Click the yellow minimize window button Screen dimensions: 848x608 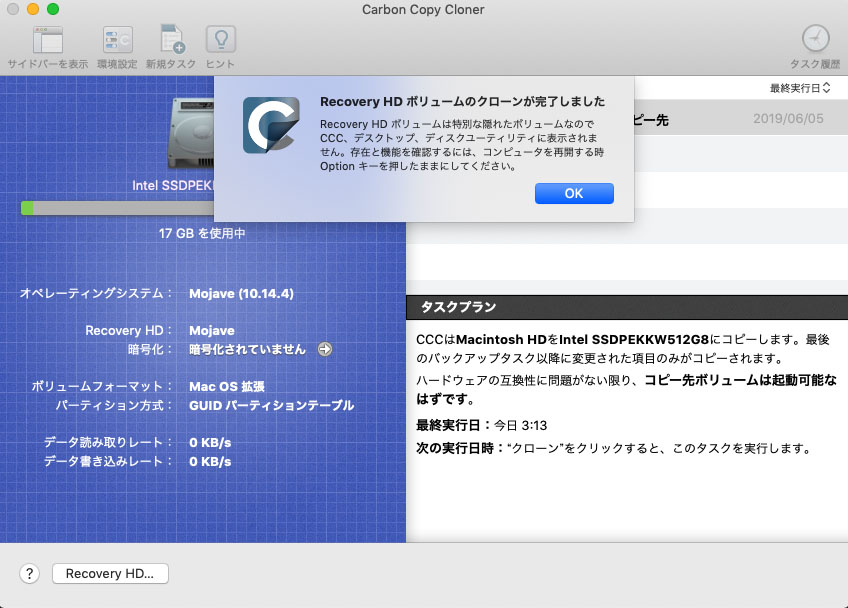[x=33, y=9]
